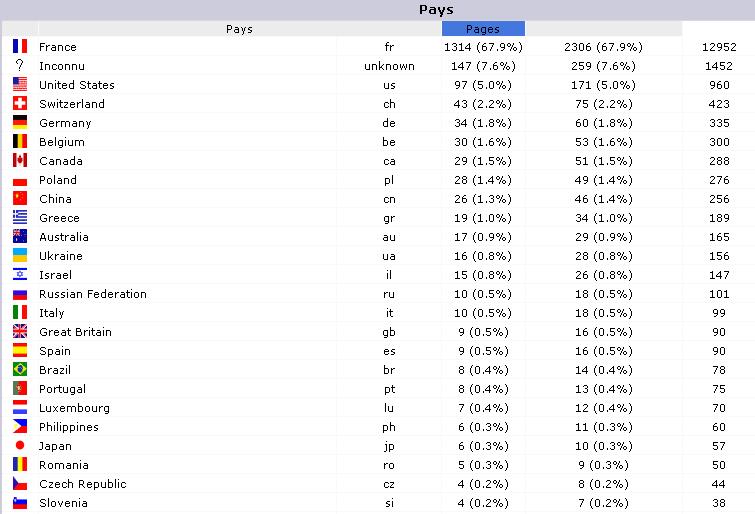Click the 12952 value for France
Screen dimensions: 755x514
pos(719,47)
